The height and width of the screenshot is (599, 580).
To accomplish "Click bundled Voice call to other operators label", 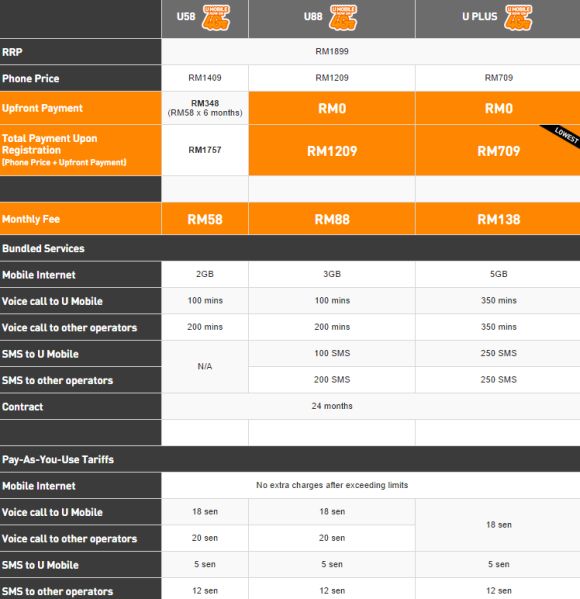I will (x=69, y=327).
